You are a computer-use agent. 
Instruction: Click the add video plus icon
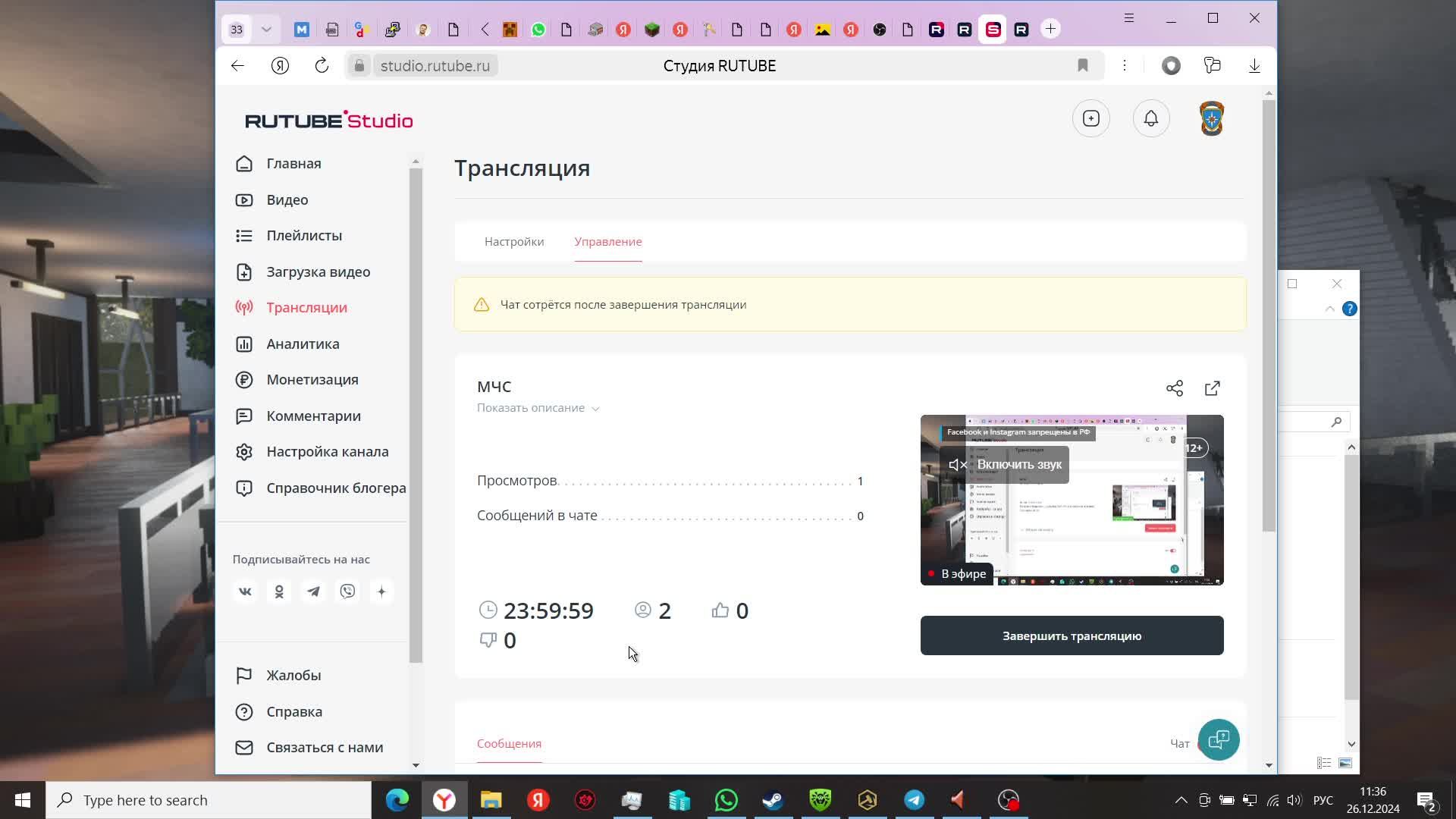pyautogui.click(x=1090, y=118)
